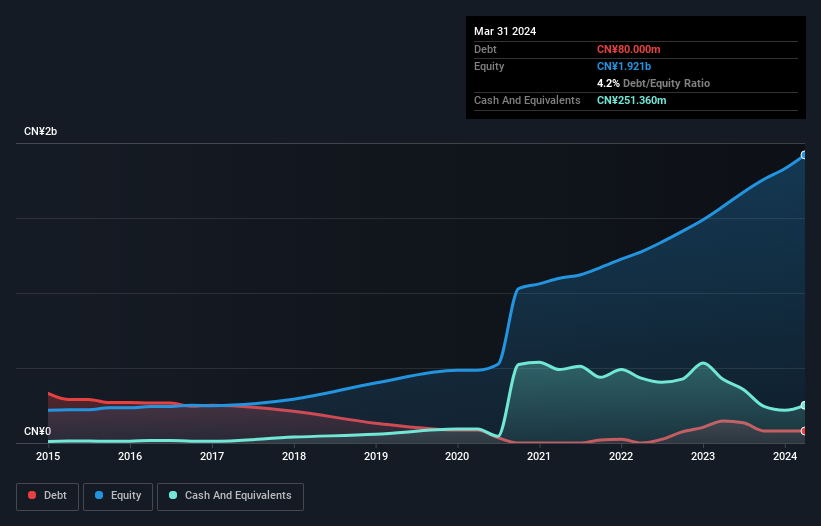Click the Mar 31 2024 tooltip date
The width and height of the screenshot is (821, 526).
(505, 31)
